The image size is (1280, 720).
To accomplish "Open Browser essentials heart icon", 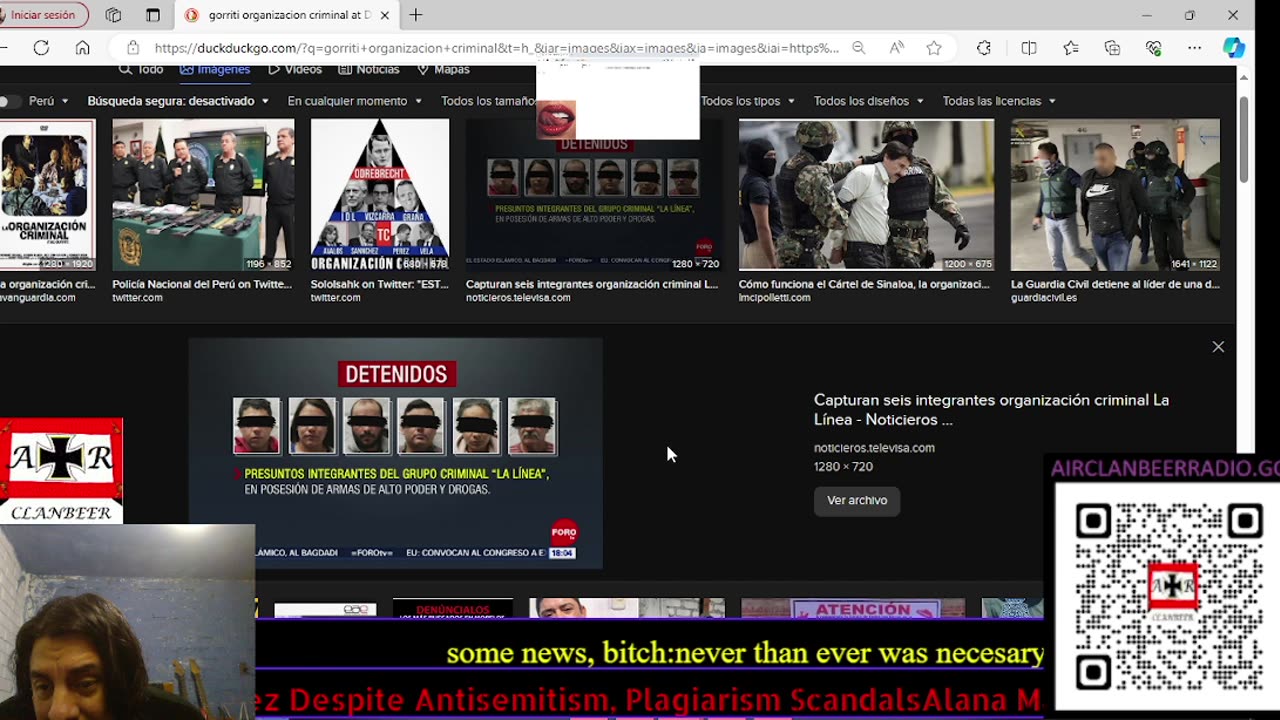I will pos(1154,48).
